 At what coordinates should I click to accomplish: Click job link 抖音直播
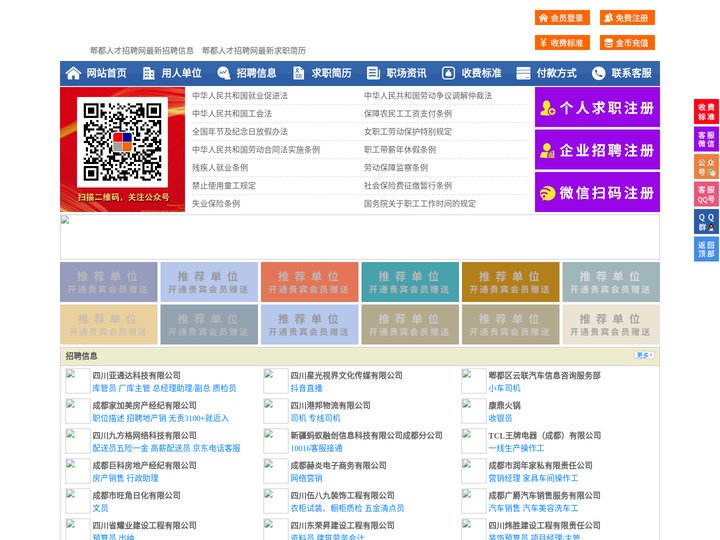pyautogui.click(x=306, y=388)
